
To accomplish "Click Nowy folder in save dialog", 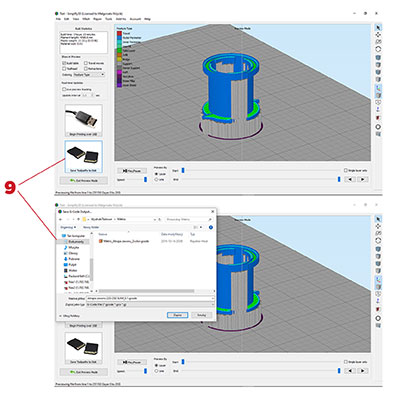I will pyautogui.click(x=91, y=227).
